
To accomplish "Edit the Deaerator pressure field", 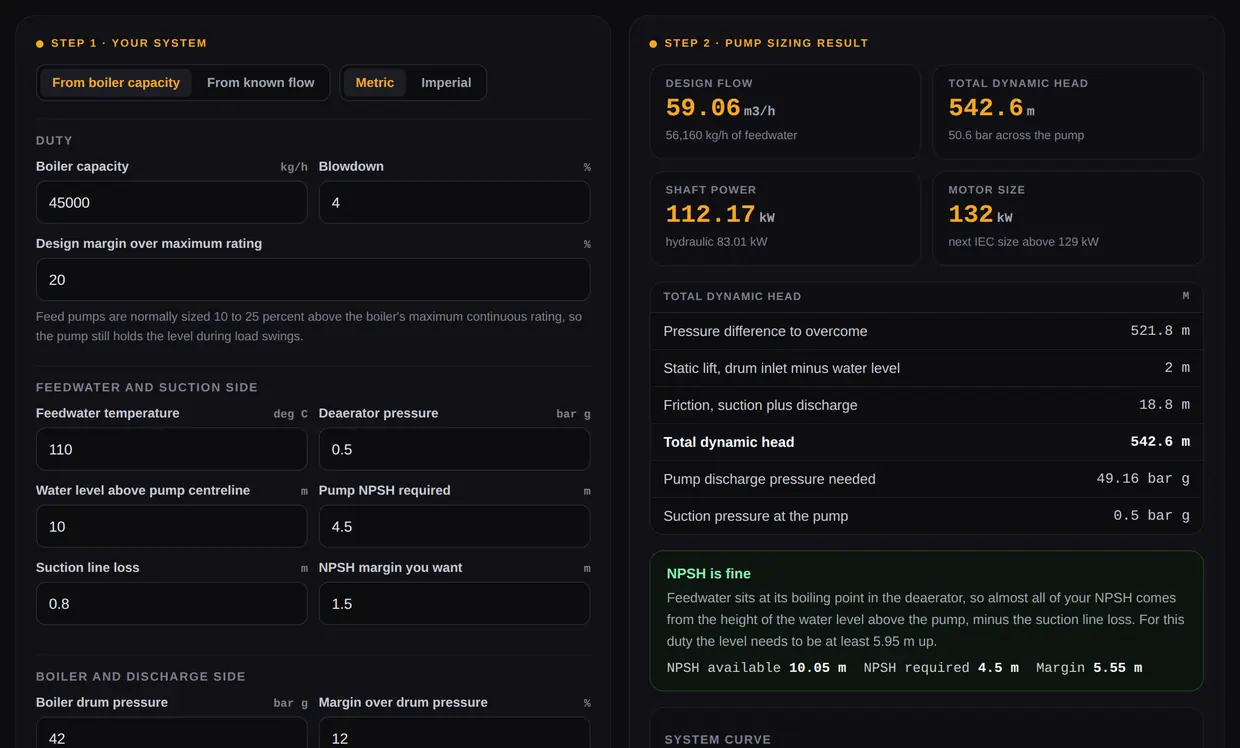I will tap(454, 449).
